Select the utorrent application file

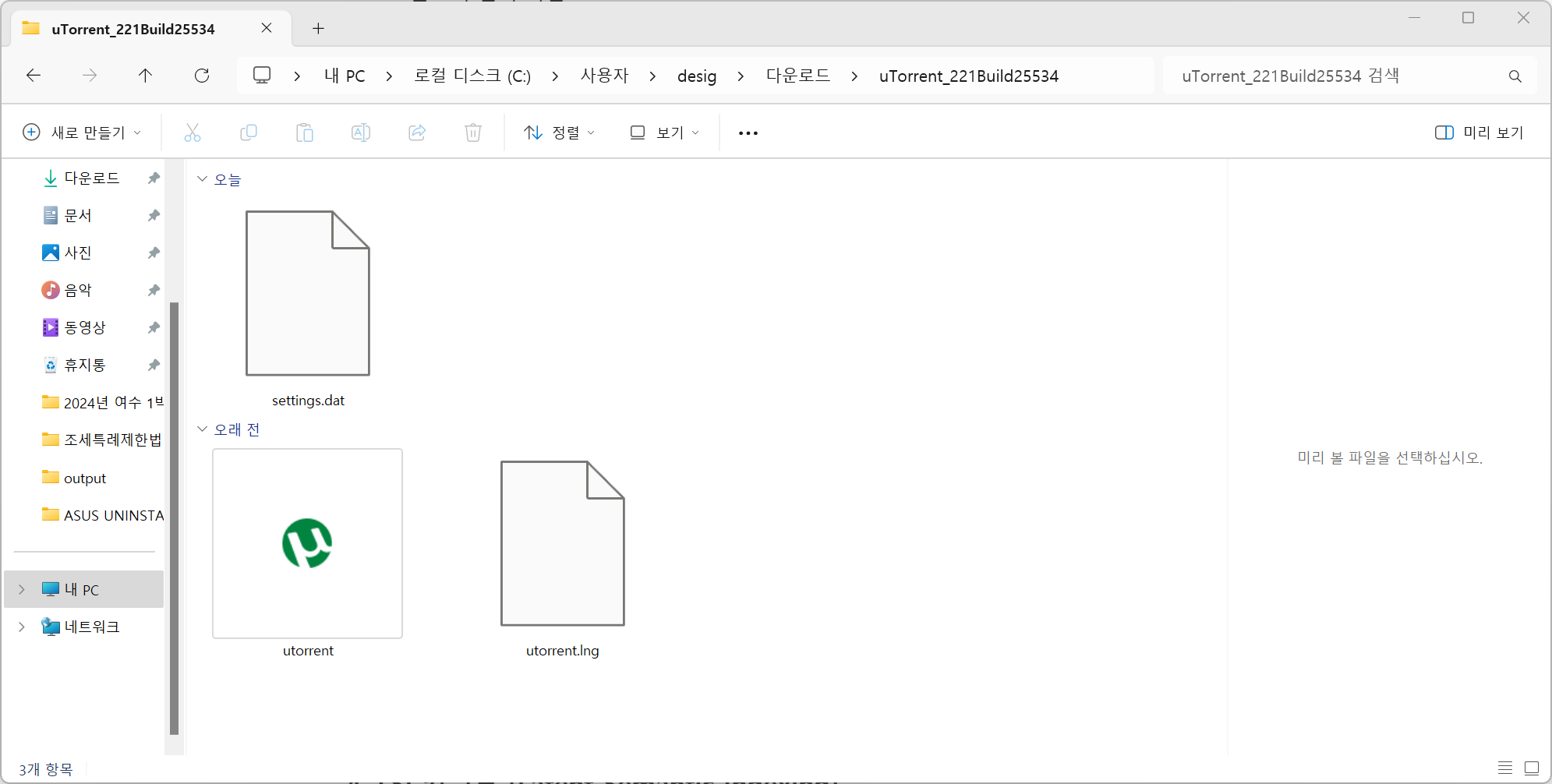click(x=308, y=554)
